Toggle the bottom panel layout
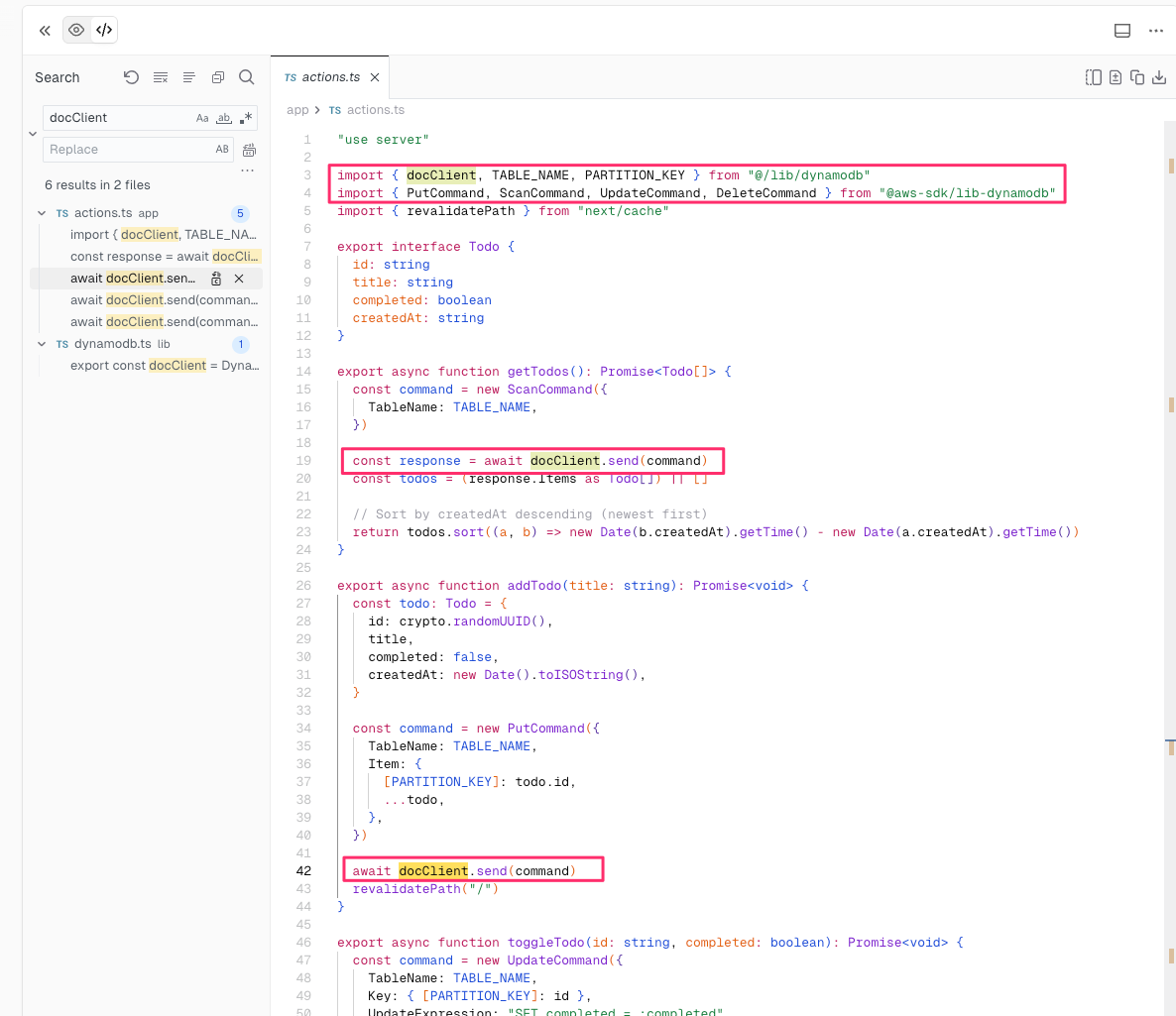The width and height of the screenshot is (1176, 1016). point(1122,31)
